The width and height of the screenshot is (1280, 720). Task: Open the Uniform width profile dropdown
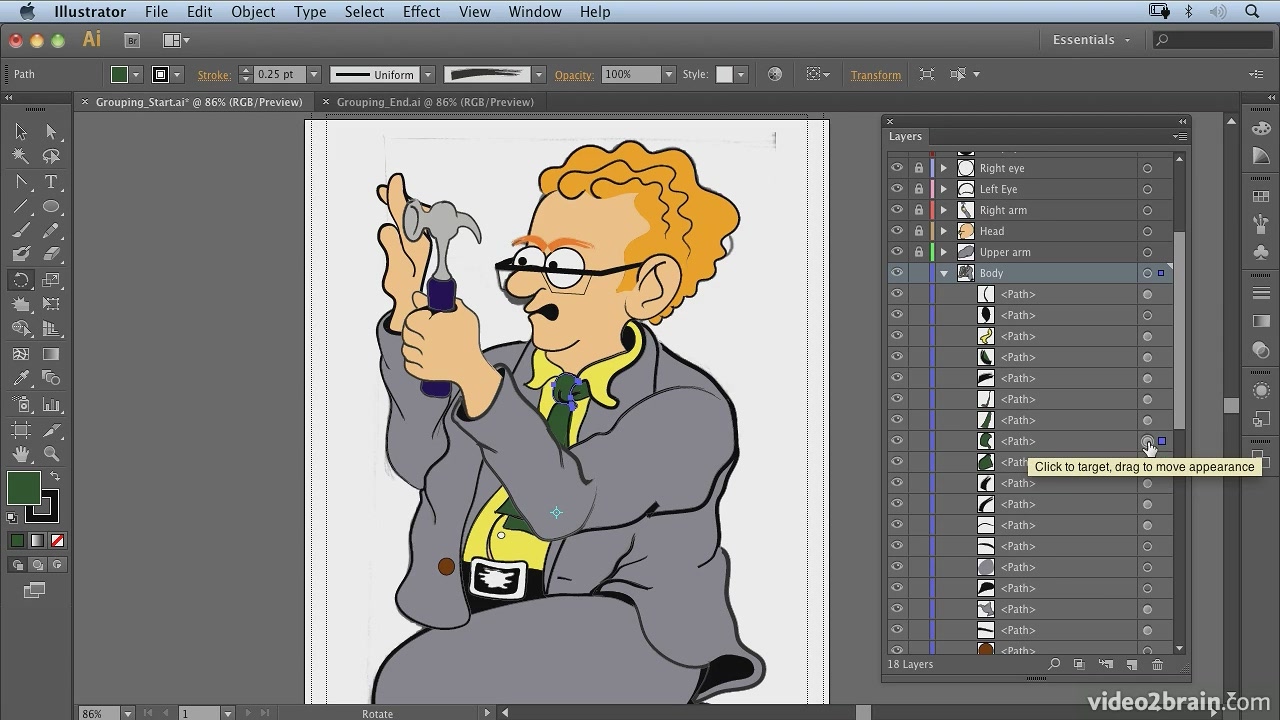[x=428, y=74]
